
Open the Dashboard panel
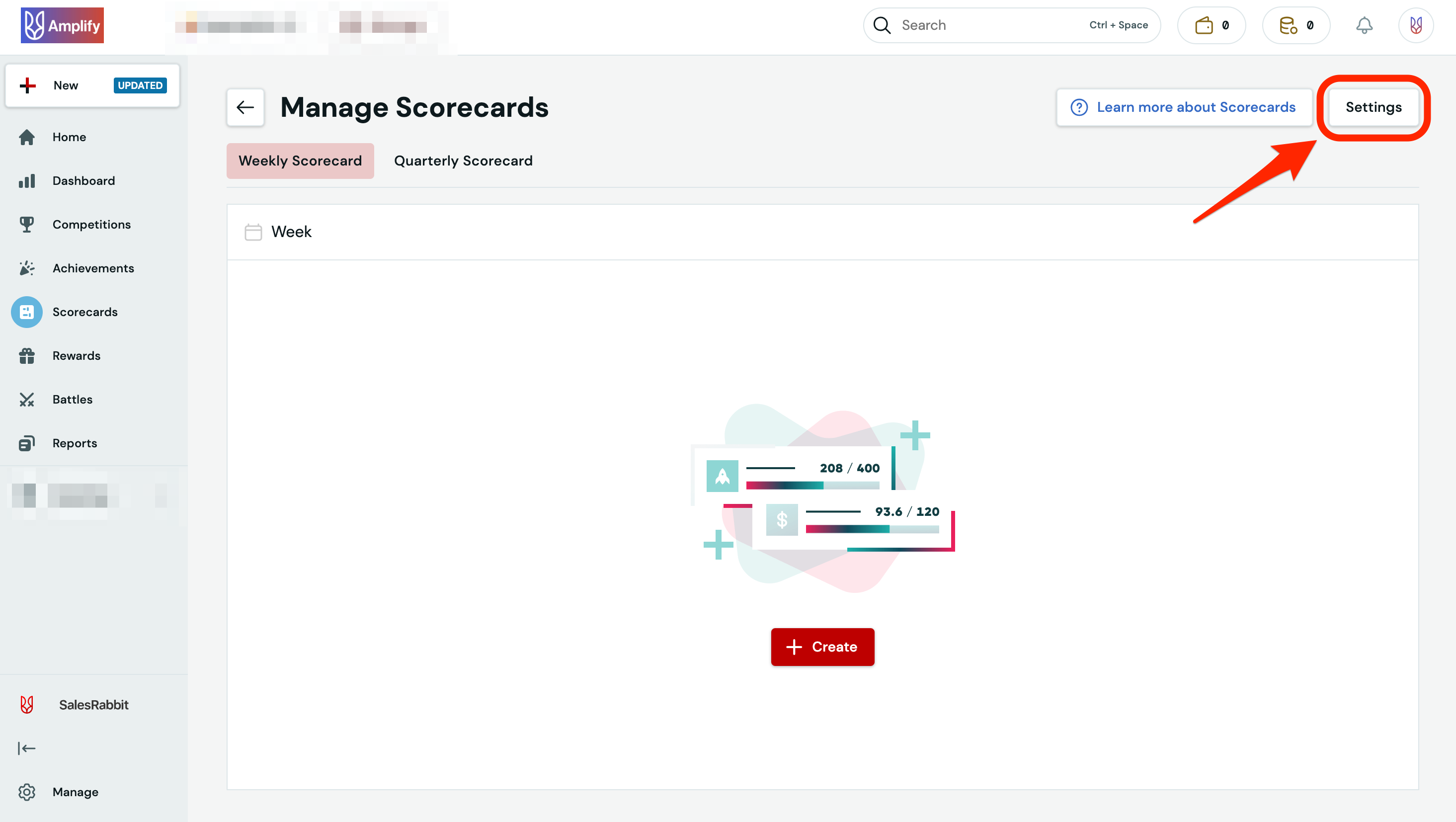coord(82,180)
